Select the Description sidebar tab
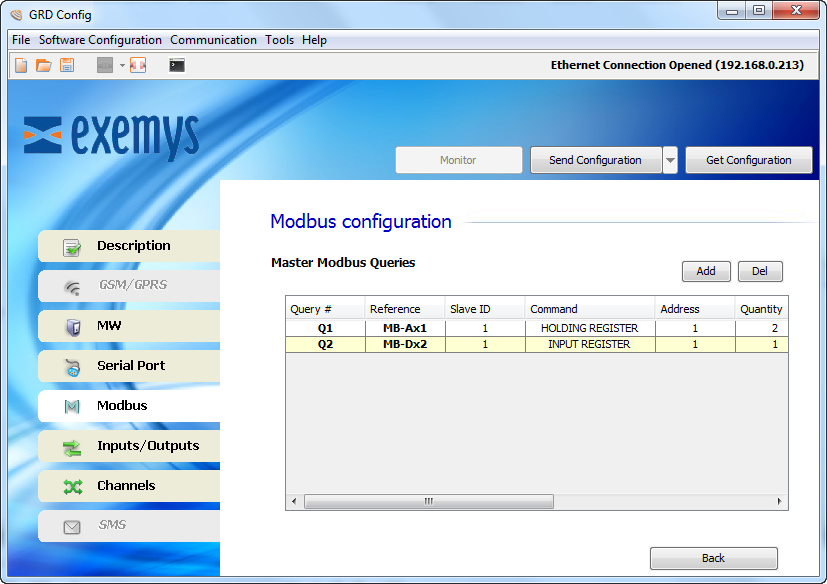This screenshot has width=827, height=584. pyautogui.click(x=129, y=246)
